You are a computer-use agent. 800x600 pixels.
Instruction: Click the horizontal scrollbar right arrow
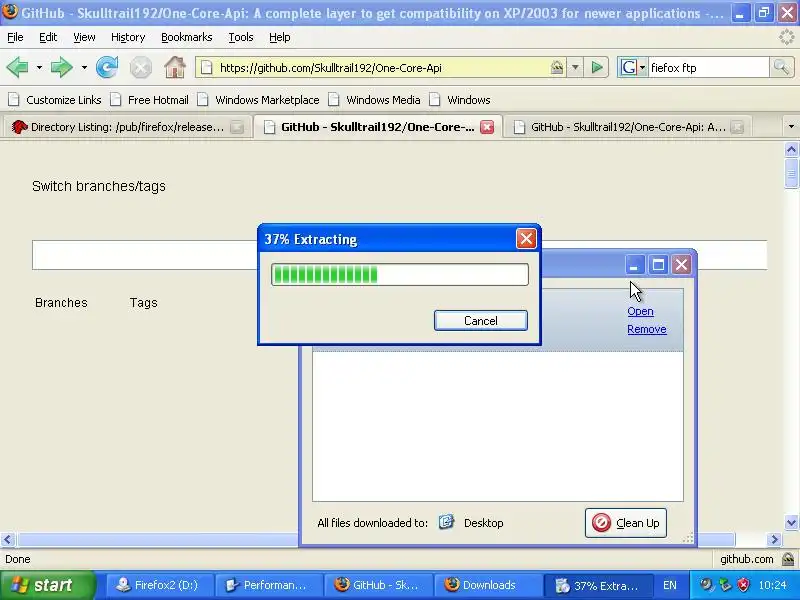[x=774, y=539]
